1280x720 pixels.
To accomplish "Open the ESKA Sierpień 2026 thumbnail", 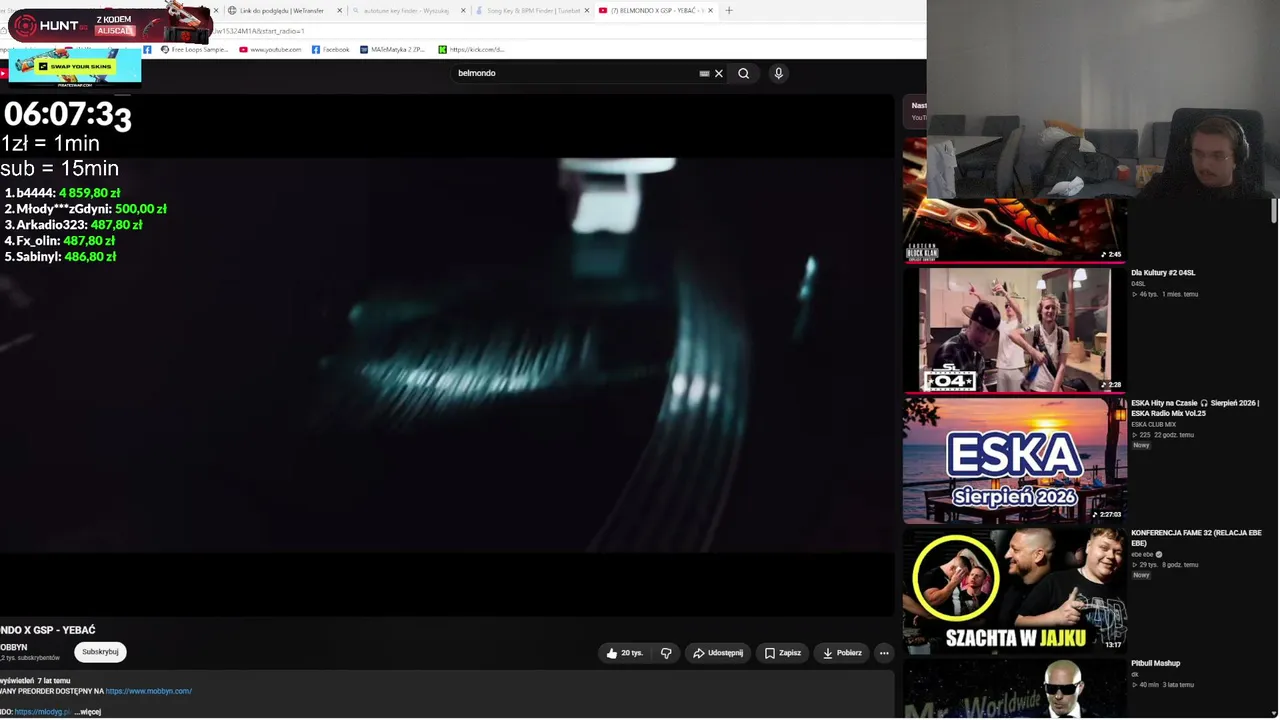I will pos(1014,461).
